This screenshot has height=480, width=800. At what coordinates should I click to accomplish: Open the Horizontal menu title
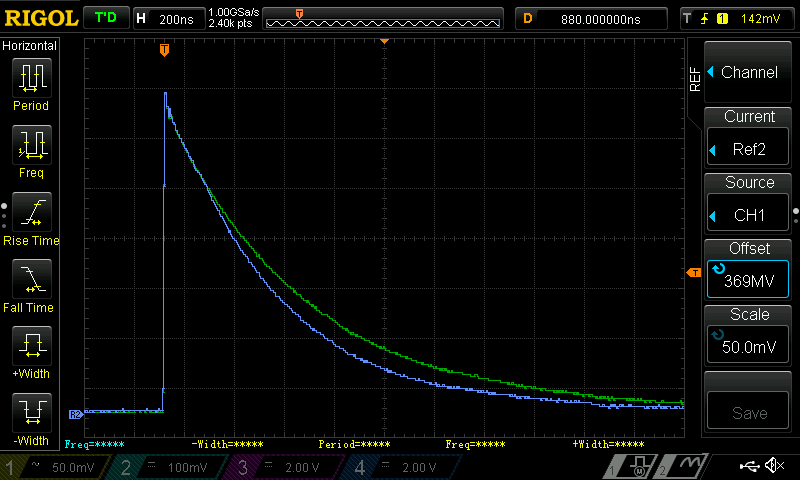coord(30,46)
